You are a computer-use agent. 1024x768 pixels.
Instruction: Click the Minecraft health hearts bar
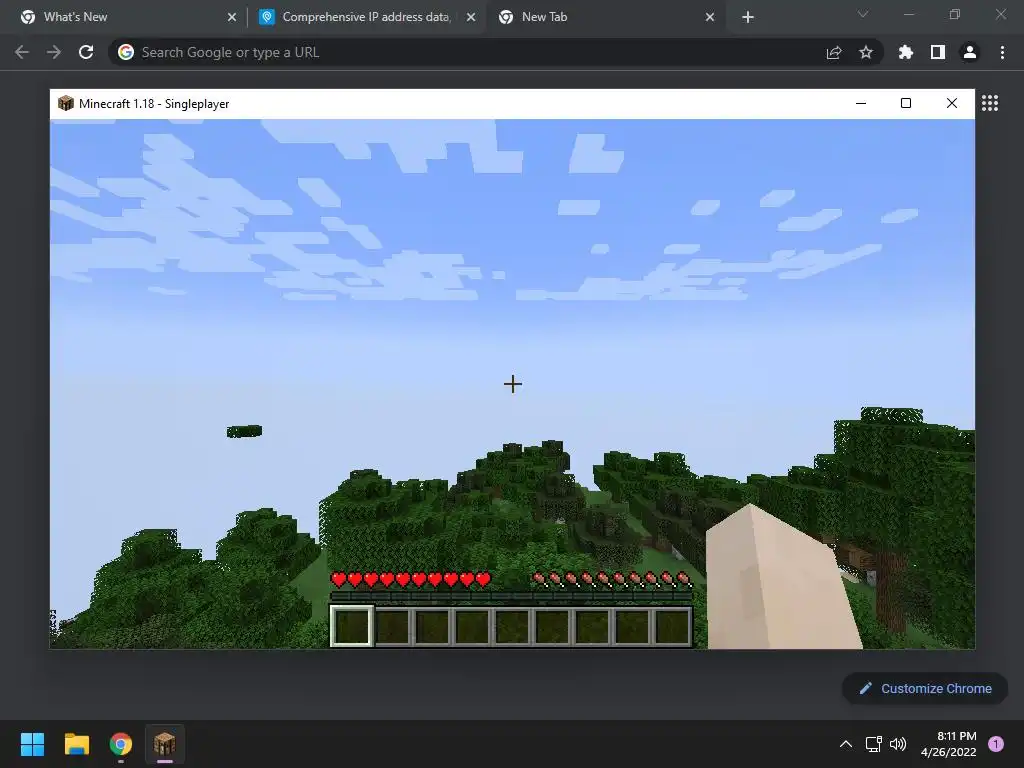point(411,579)
